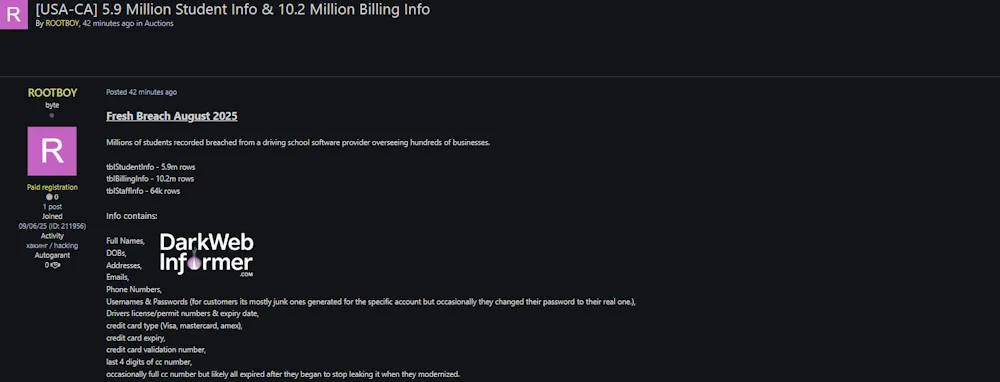This screenshot has height=382, width=1000.
Task: Go to the Auctions forum section
Action: coord(159,24)
